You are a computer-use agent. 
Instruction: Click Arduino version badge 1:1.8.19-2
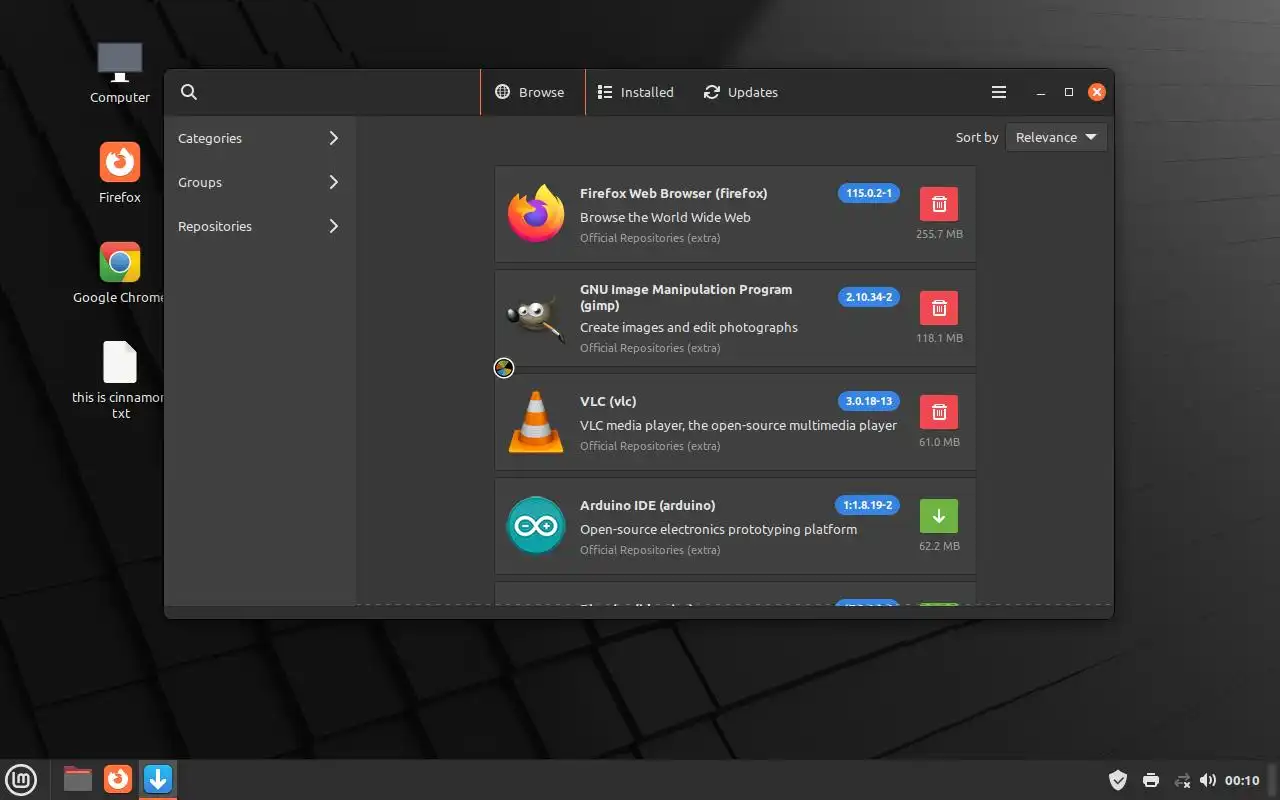pos(867,505)
